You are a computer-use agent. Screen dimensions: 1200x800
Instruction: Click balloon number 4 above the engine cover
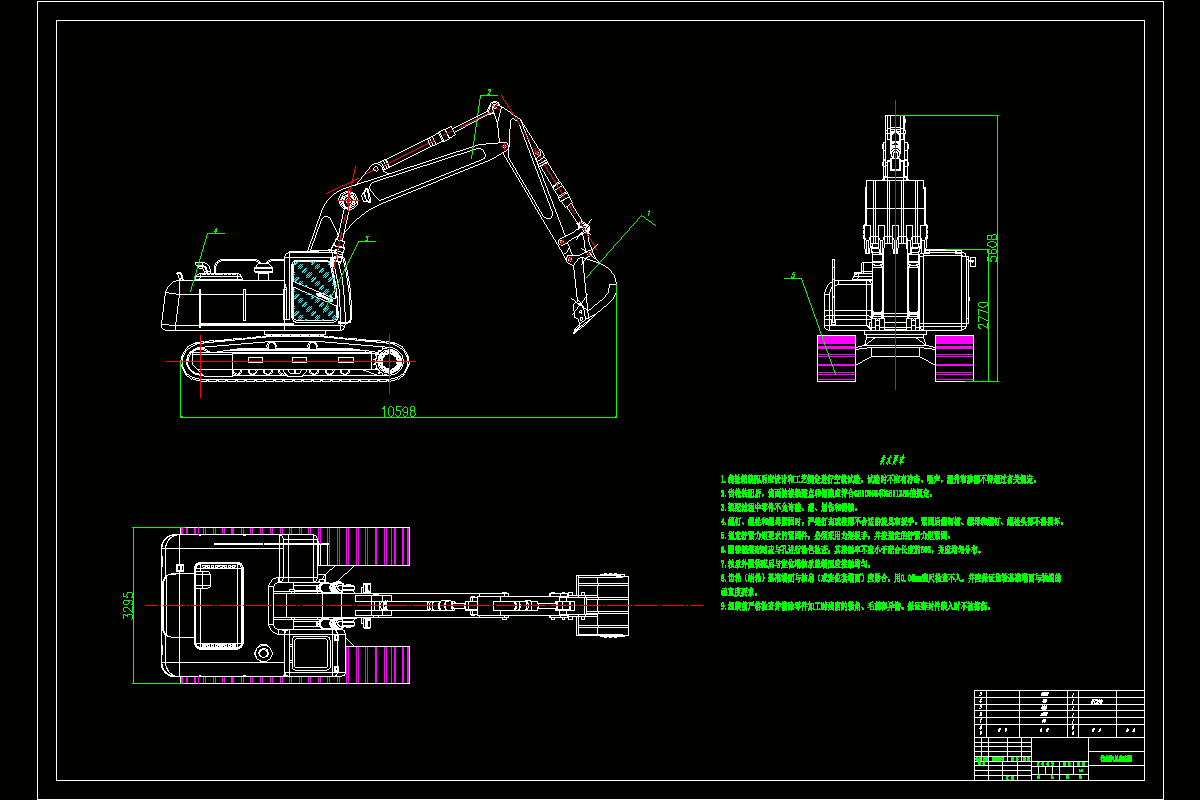[x=215, y=230]
